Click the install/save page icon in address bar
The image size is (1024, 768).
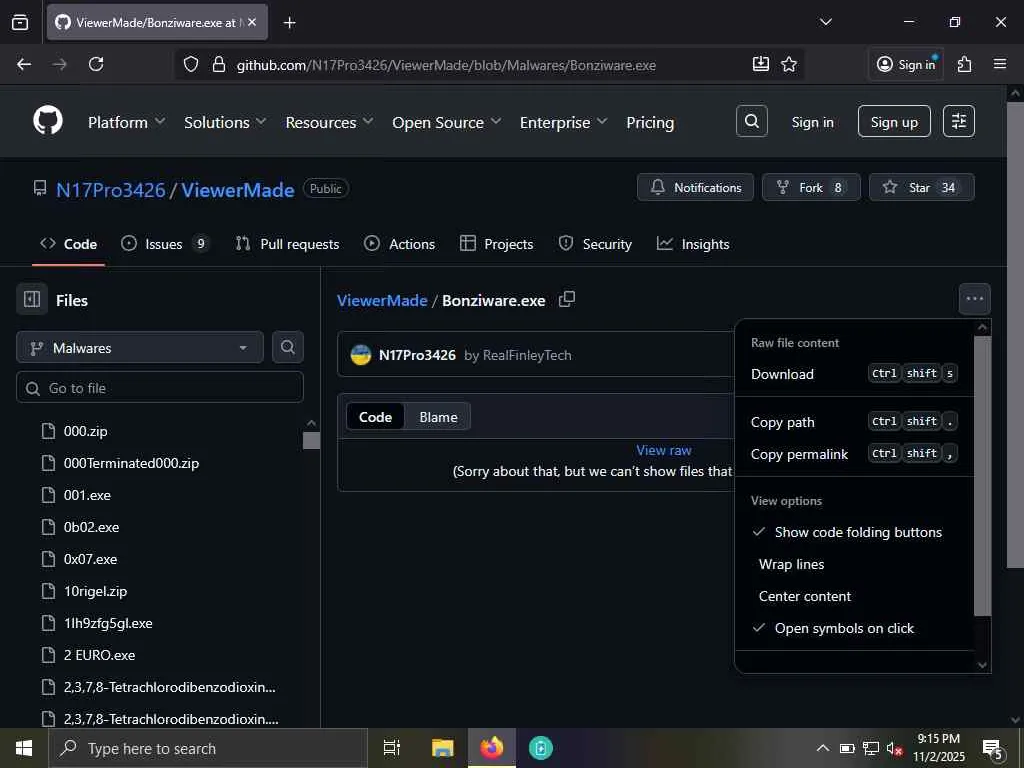click(x=761, y=65)
